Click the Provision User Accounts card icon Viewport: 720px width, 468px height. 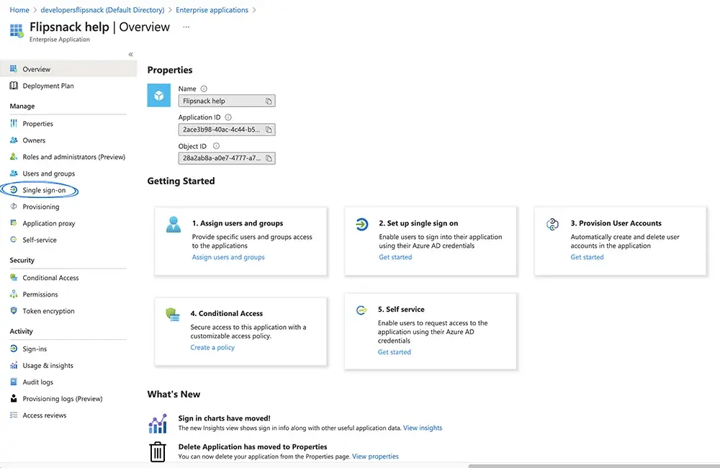tap(552, 224)
